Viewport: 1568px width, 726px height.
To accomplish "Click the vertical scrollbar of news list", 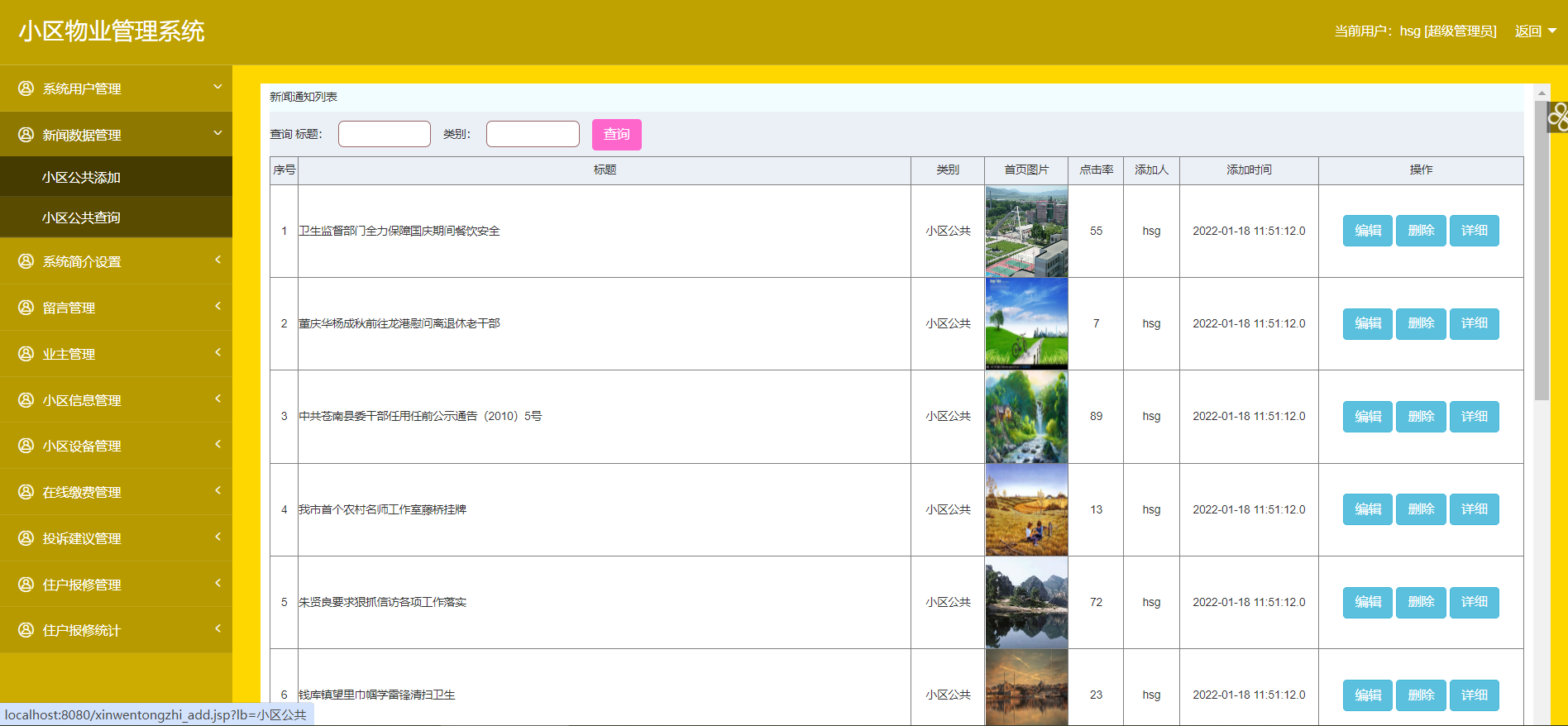I will tap(1542, 251).
